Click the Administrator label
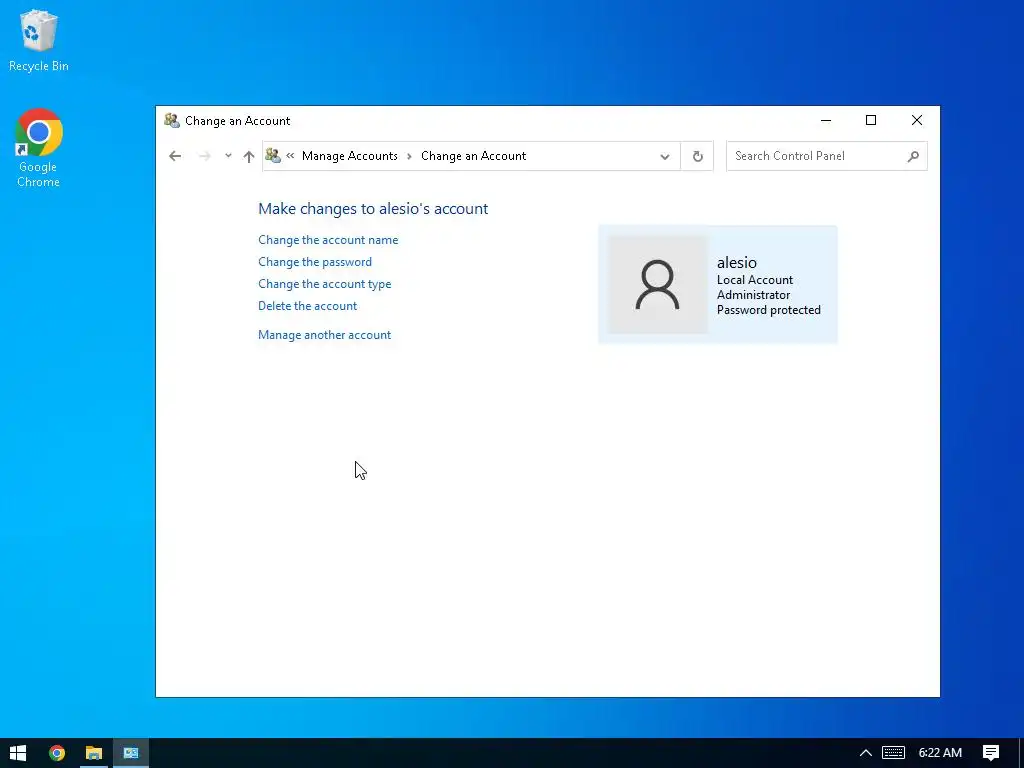 [x=754, y=295]
